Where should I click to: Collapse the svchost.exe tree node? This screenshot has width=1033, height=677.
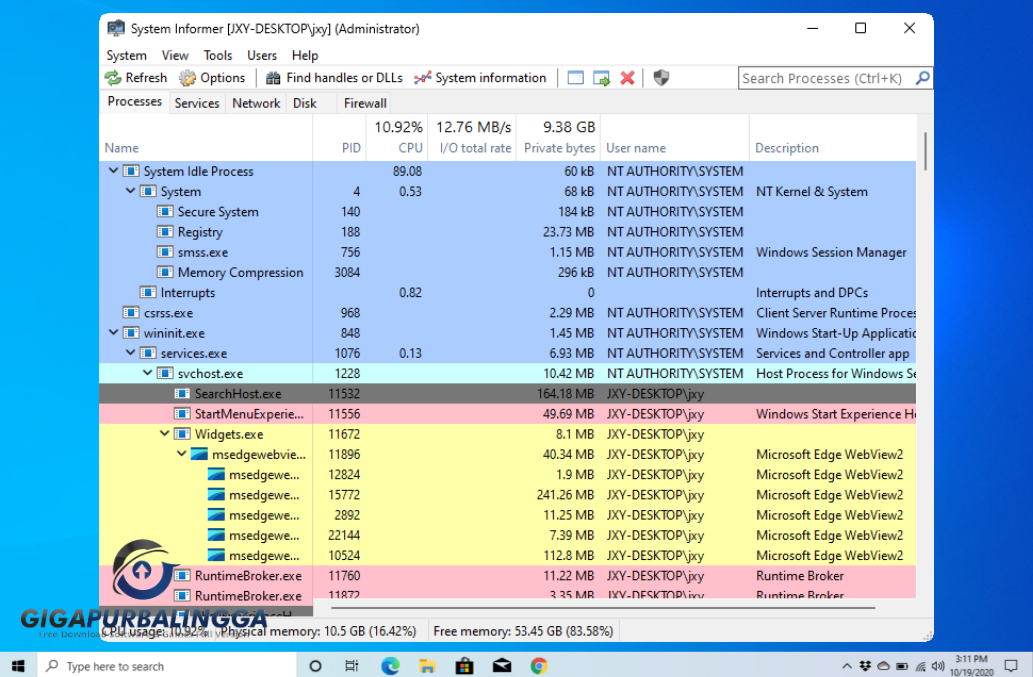pyautogui.click(x=148, y=373)
